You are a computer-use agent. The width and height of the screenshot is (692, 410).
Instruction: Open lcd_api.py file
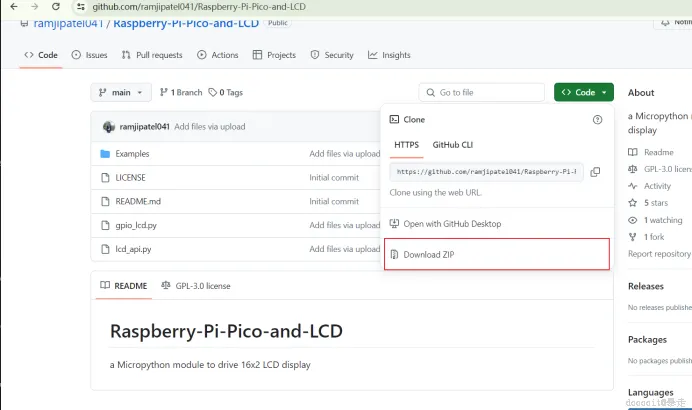133,249
